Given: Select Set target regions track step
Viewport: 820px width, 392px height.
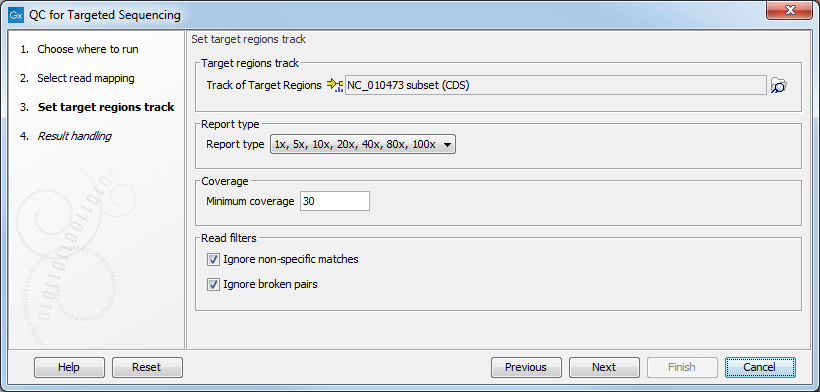Looking at the screenshot, I should point(106,107).
